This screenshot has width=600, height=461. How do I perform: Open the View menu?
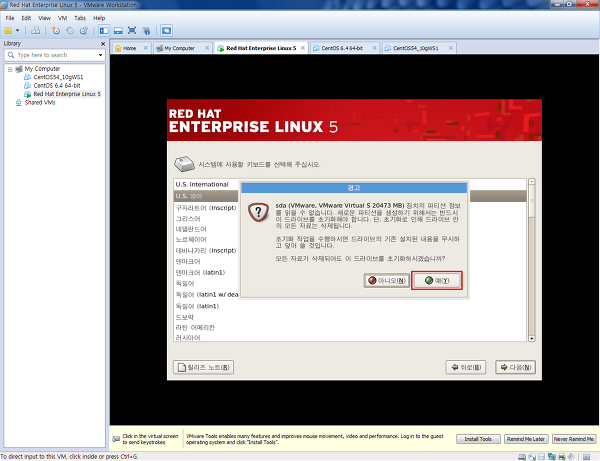coord(44,18)
